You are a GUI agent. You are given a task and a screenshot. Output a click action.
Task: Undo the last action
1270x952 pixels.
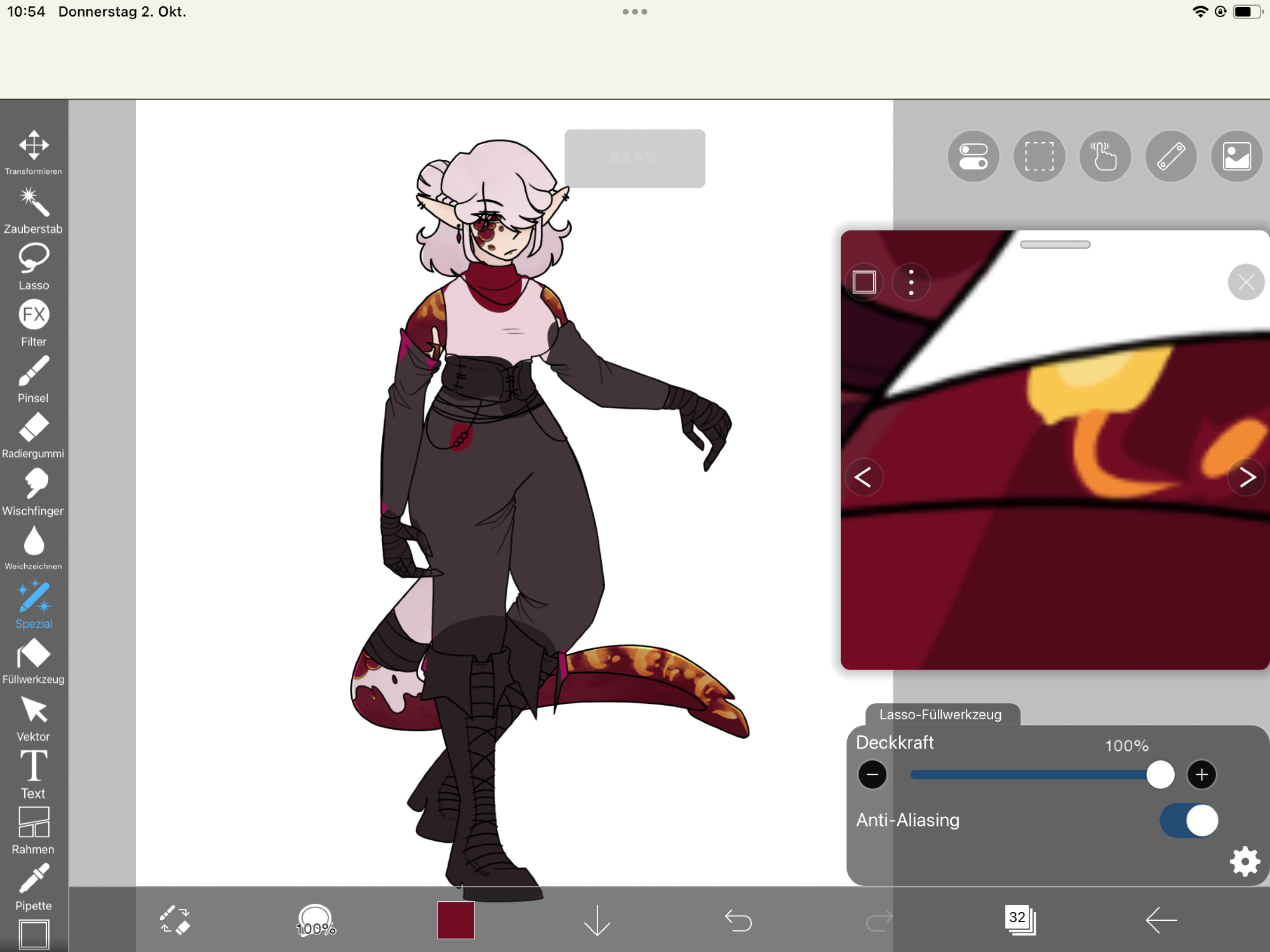point(738,920)
